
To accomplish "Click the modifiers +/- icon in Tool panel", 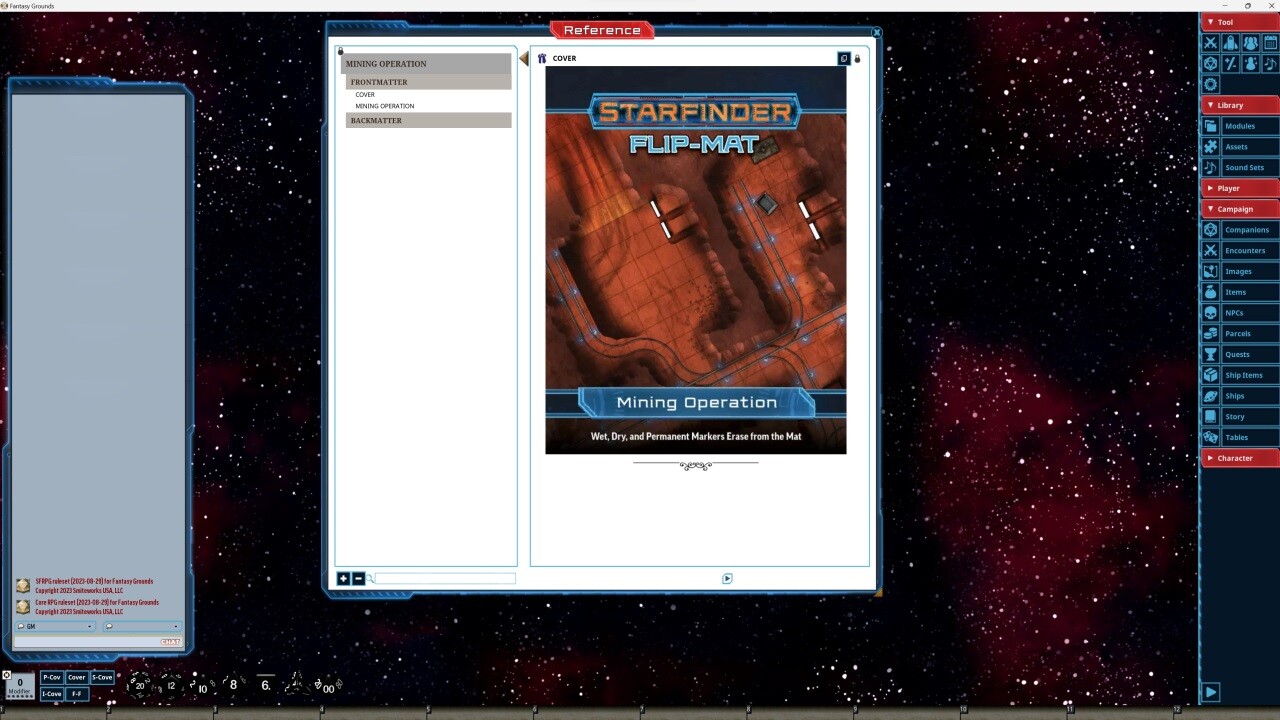I will point(1231,63).
